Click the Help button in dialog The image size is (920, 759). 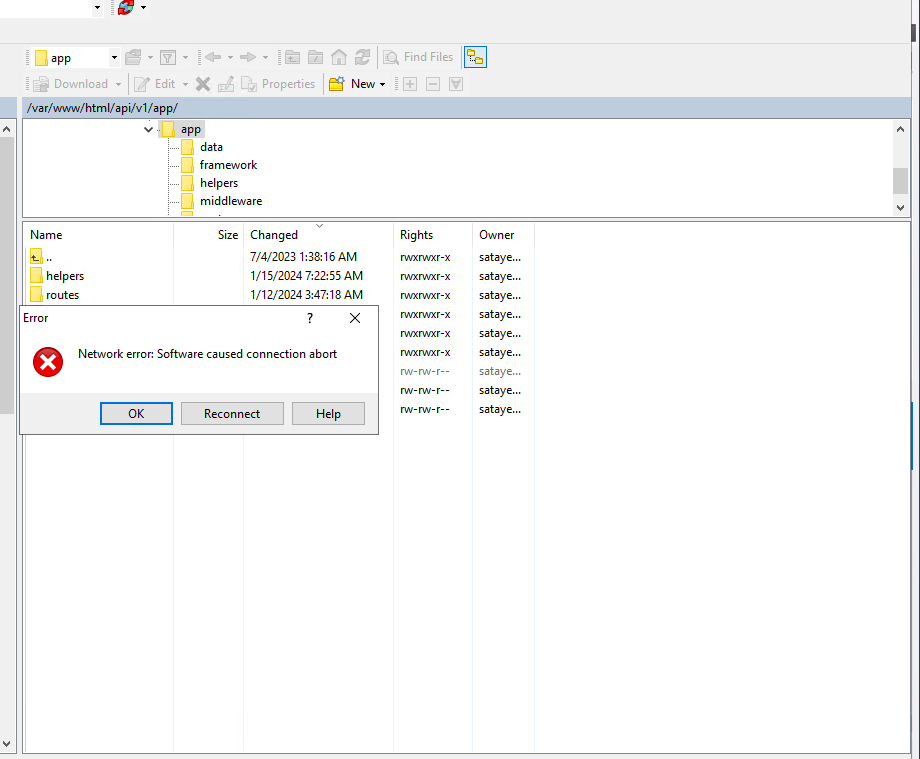pyautogui.click(x=328, y=414)
